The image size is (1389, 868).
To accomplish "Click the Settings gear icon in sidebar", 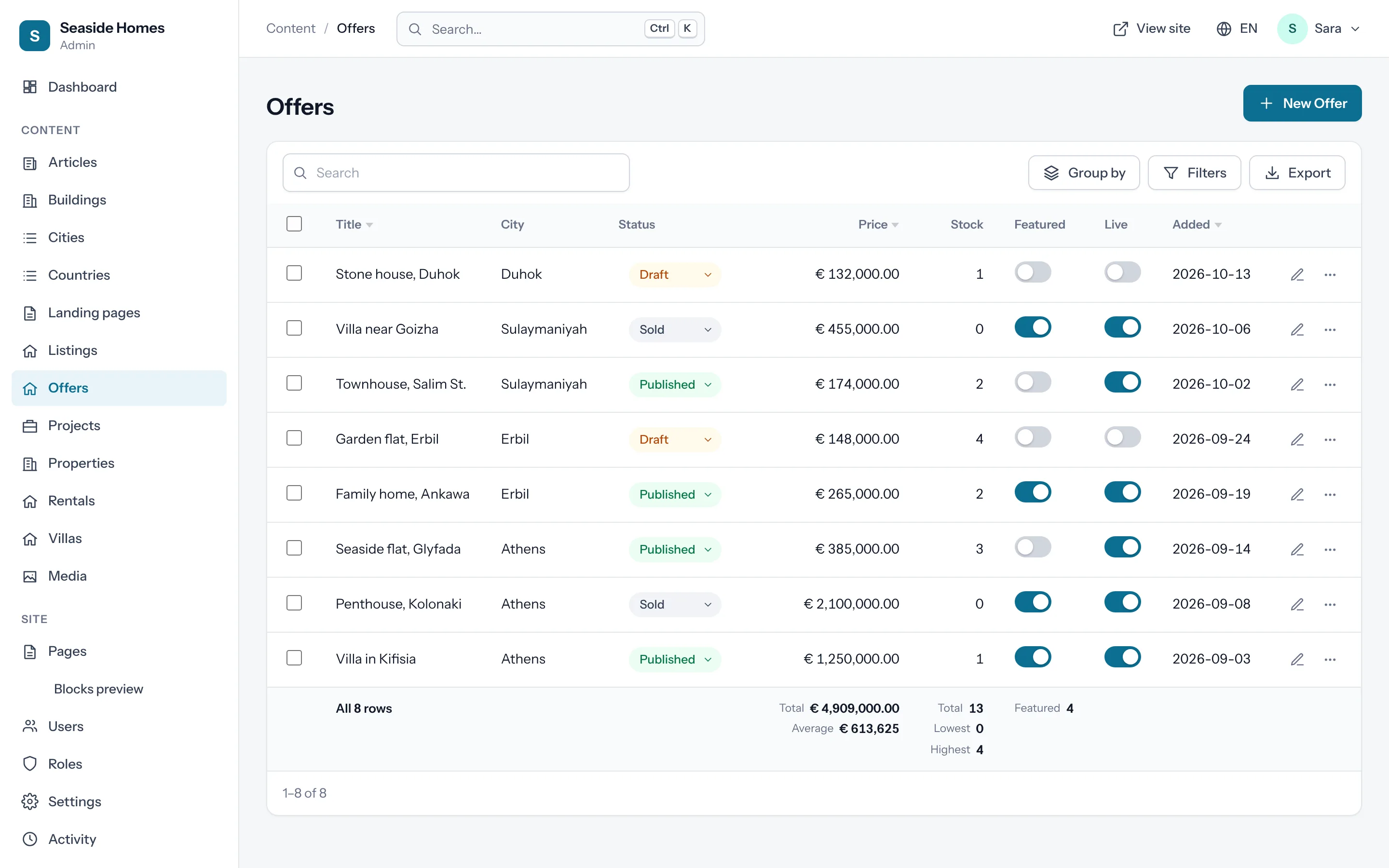I will coord(30,801).
